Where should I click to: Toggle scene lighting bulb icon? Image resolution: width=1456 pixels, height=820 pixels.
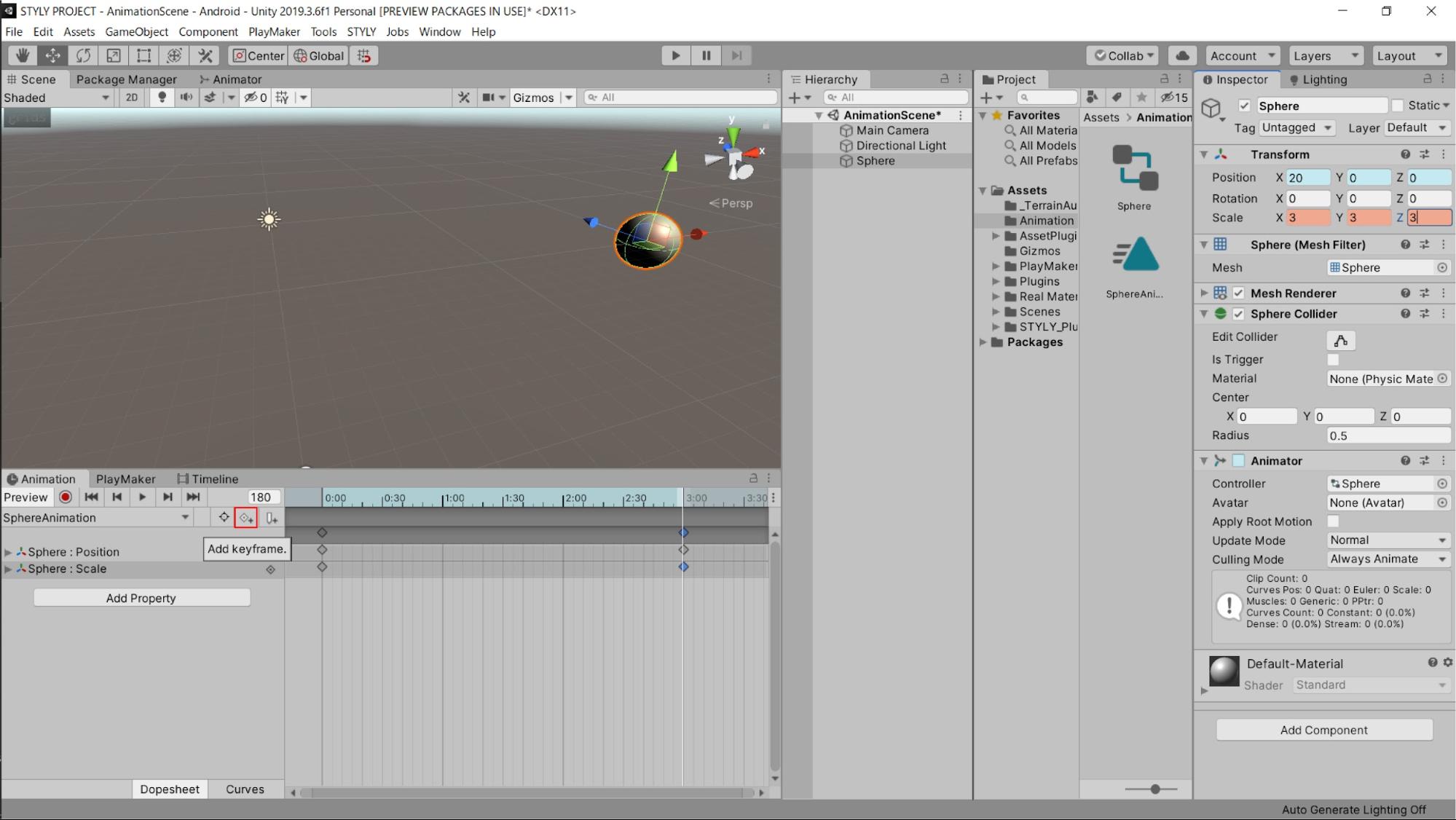[x=162, y=97]
